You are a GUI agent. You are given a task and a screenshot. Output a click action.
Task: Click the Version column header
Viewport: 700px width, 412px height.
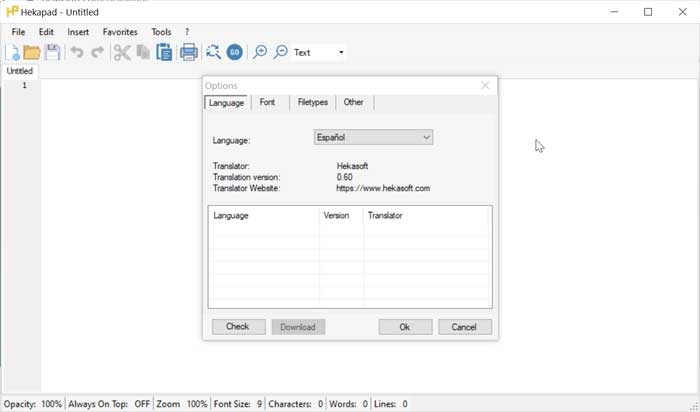click(x=342, y=216)
